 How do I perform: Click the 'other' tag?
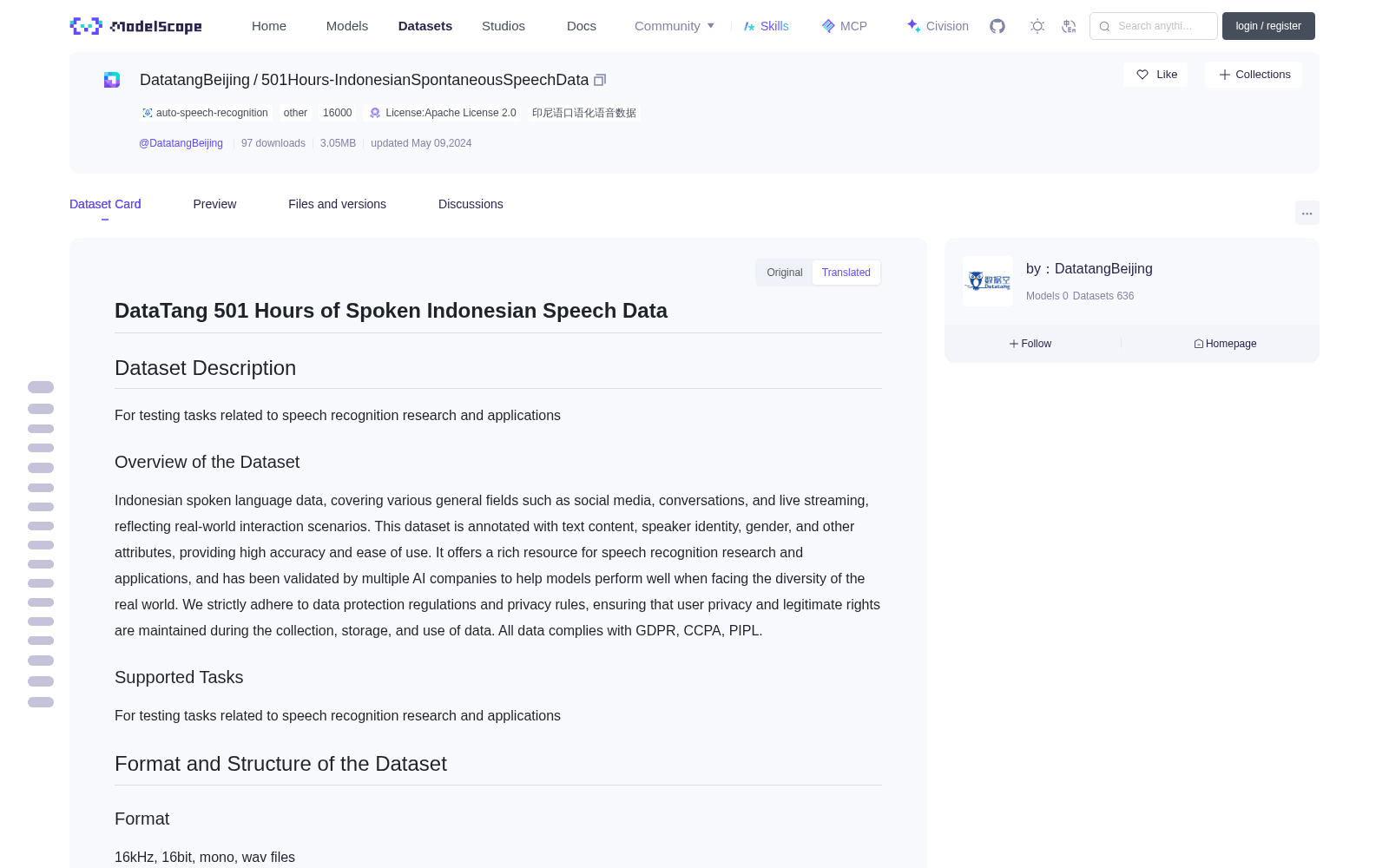[x=295, y=113]
